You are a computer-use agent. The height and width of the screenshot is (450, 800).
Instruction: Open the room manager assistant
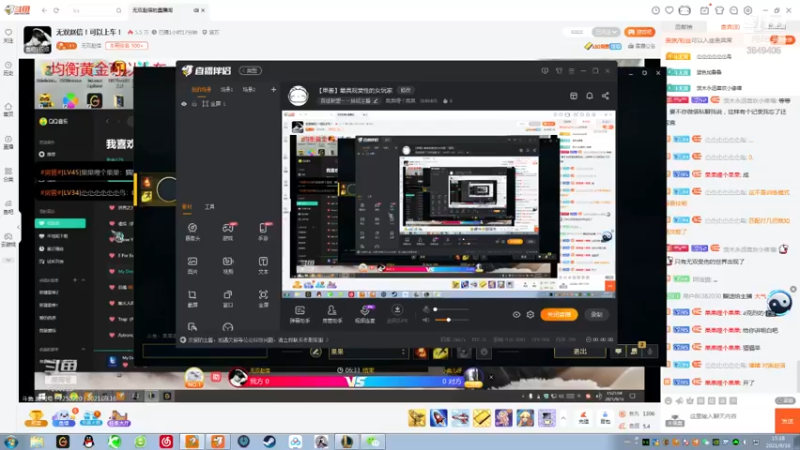coord(332,314)
